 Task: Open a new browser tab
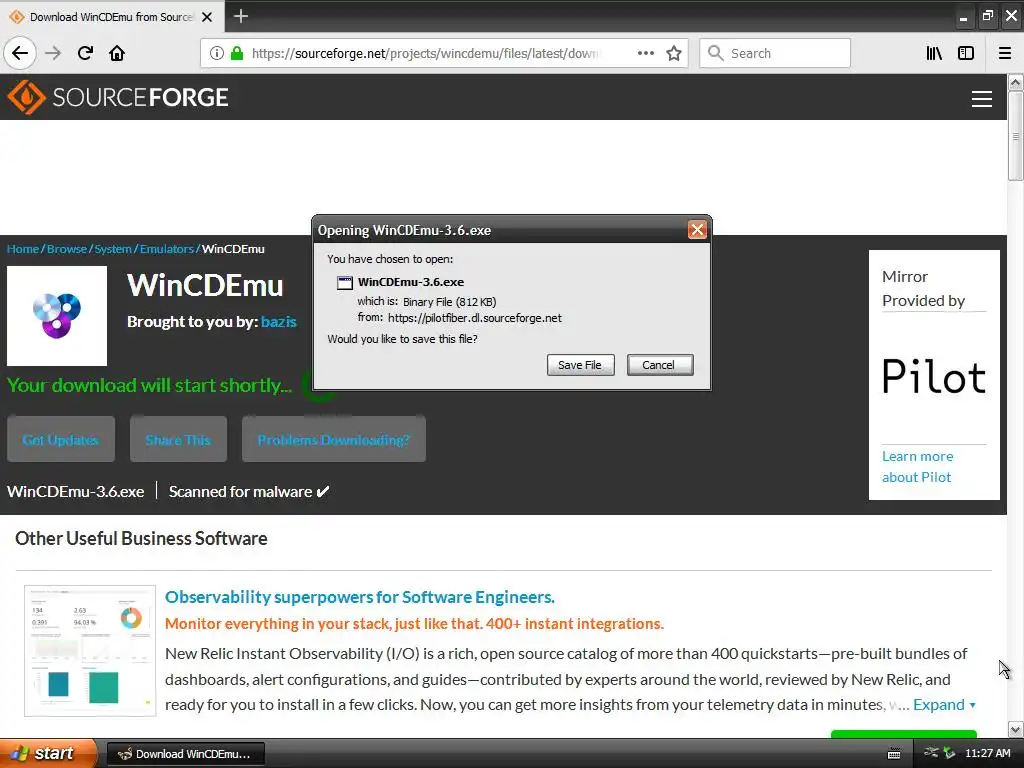(x=241, y=16)
